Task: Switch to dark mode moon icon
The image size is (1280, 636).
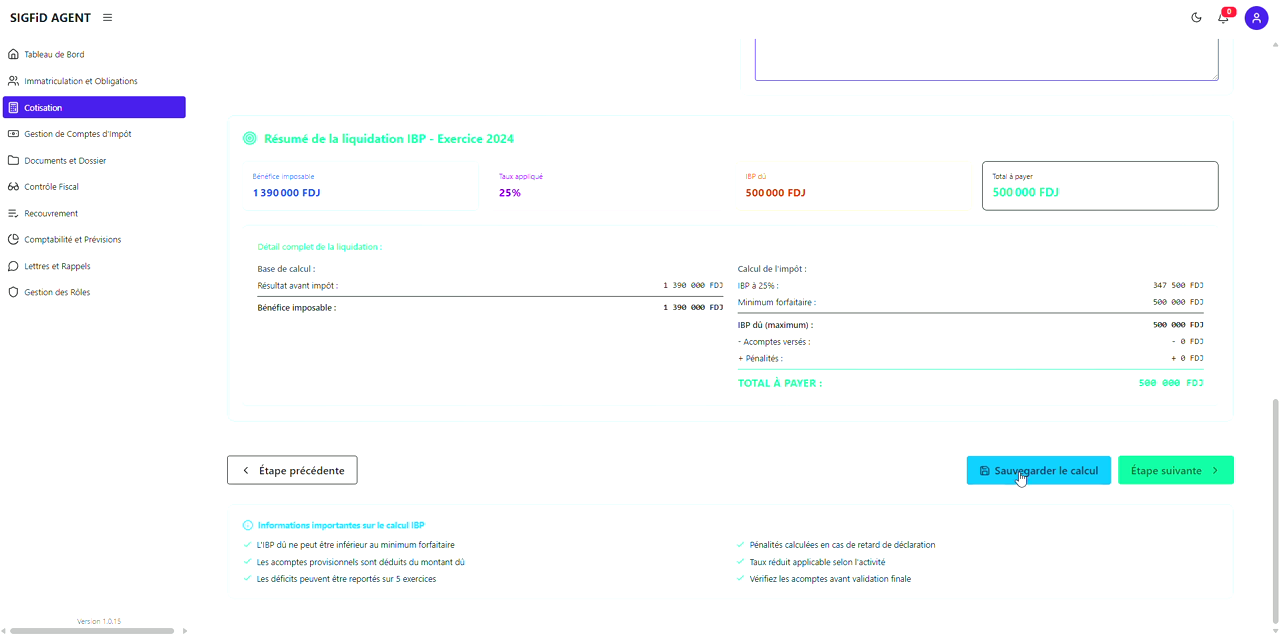Action: tap(1196, 18)
